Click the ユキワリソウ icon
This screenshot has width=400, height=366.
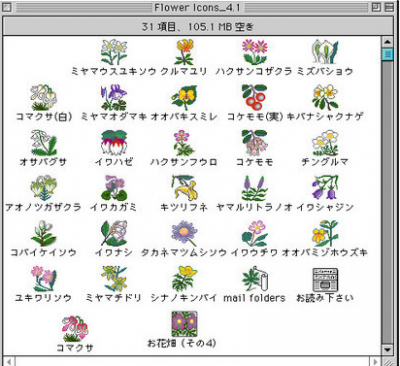click(43, 279)
